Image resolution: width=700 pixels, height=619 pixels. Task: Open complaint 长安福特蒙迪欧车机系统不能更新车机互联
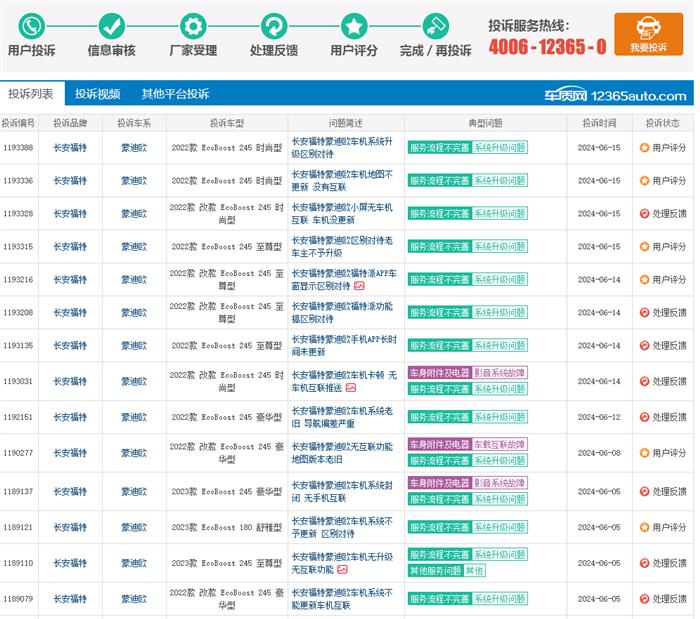[x=342, y=598]
